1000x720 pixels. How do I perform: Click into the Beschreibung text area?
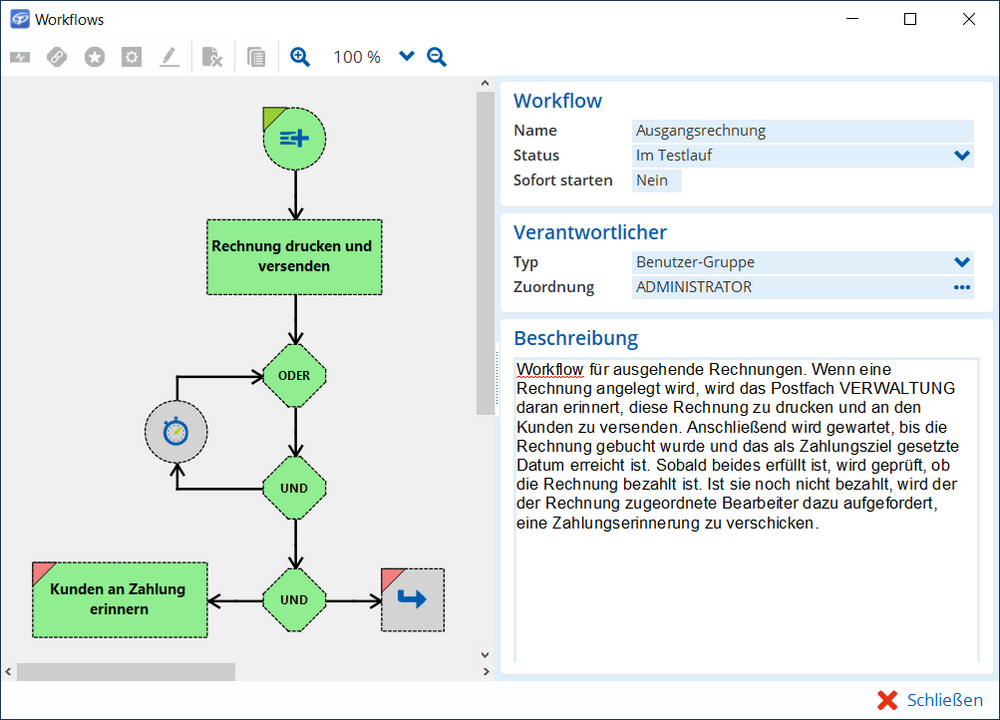tap(746, 510)
